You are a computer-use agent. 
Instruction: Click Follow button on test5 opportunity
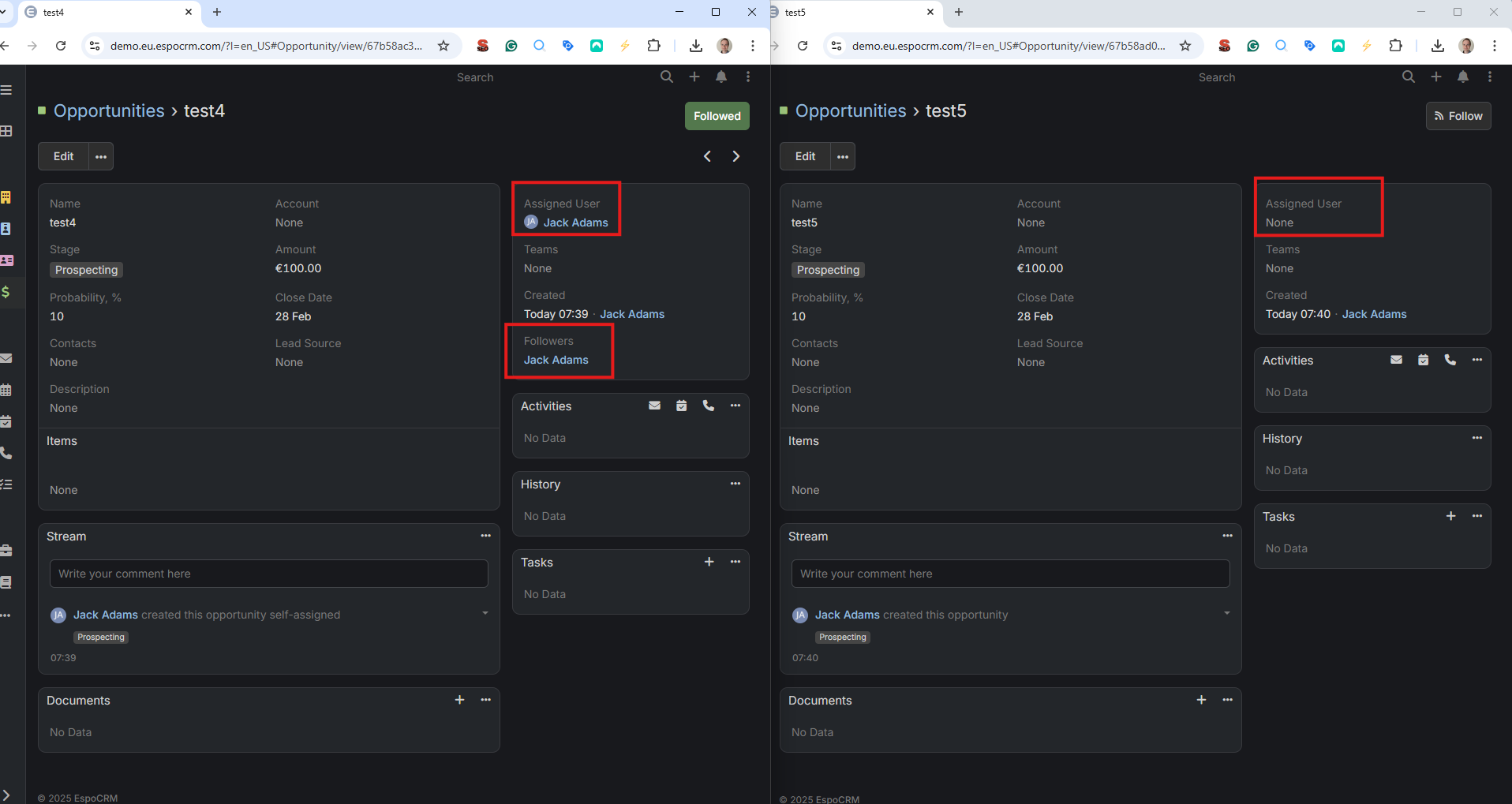1458,116
